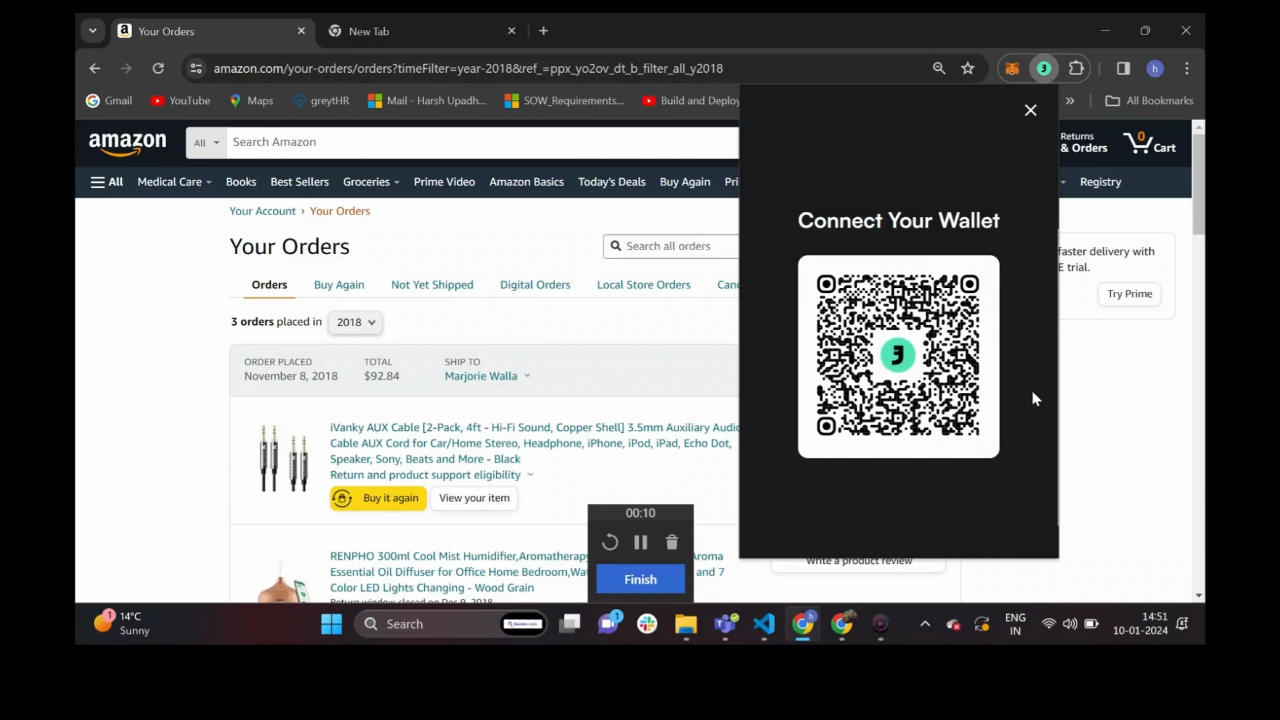Click the green wallet extension icon
1280x720 pixels.
[1044, 69]
